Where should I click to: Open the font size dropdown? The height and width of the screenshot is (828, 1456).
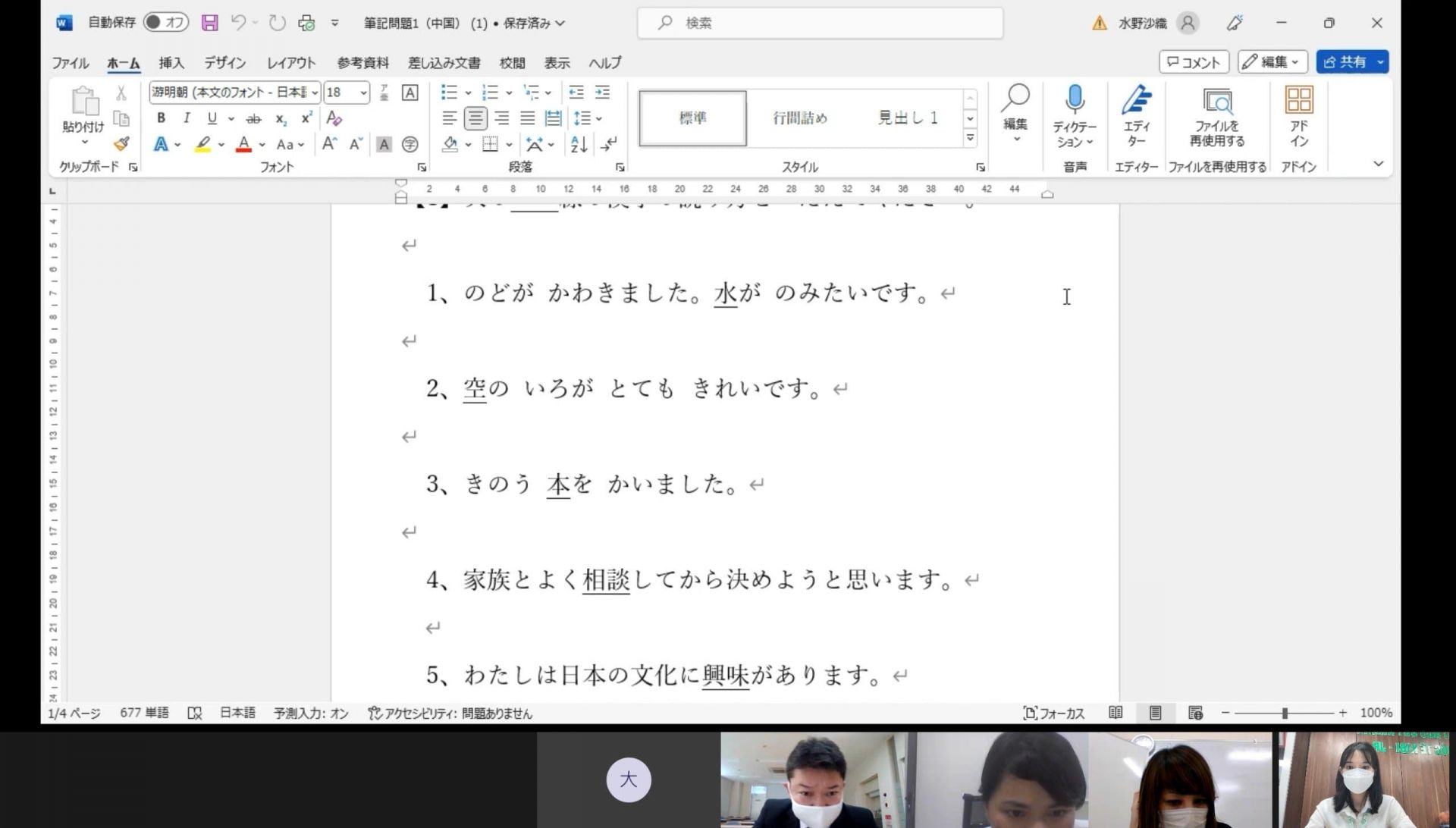pyautogui.click(x=363, y=93)
